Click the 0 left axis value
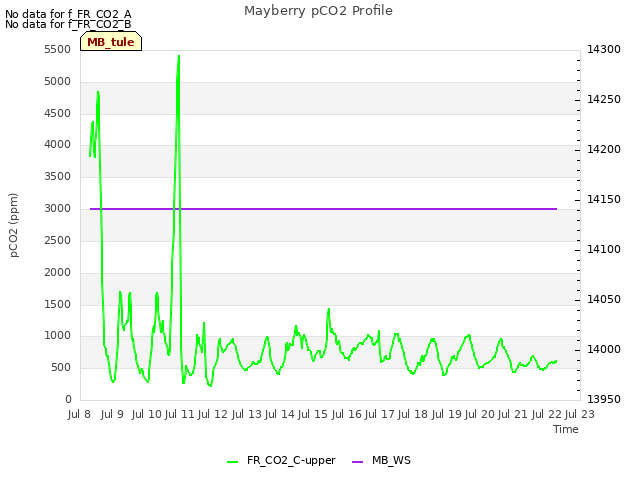The height and width of the screenshot is (480, 640). tap(68, 400)
